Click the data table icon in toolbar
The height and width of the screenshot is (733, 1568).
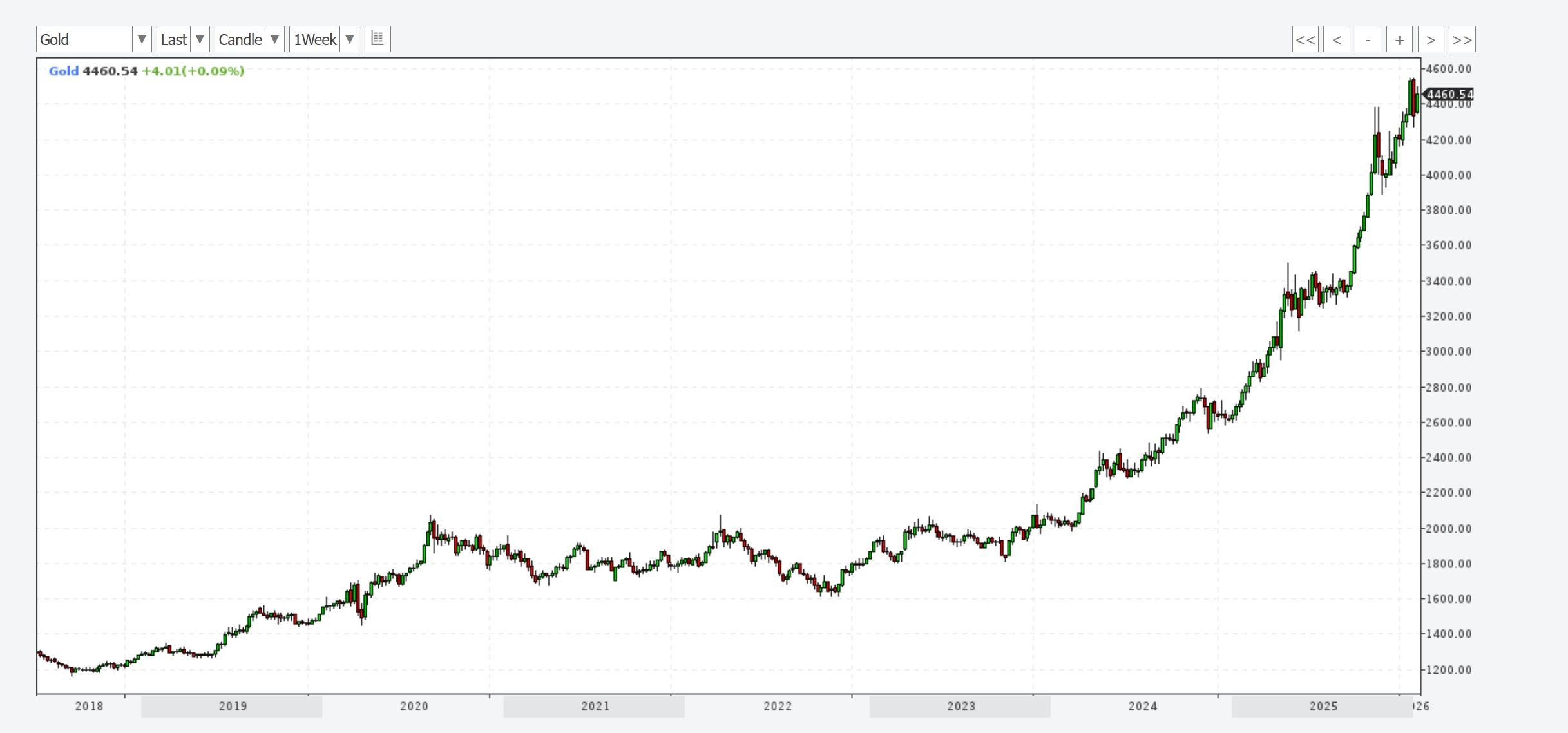tap(378, 39)
